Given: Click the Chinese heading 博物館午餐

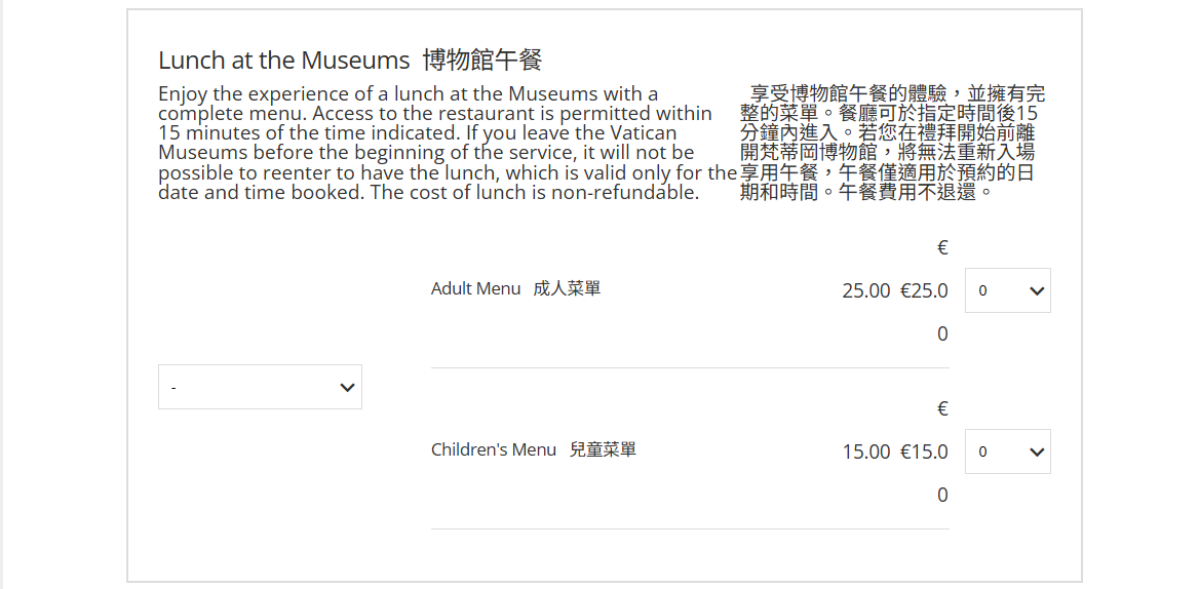Looking at the screenshot, I should pyautogui.click(x=482, y=60).
